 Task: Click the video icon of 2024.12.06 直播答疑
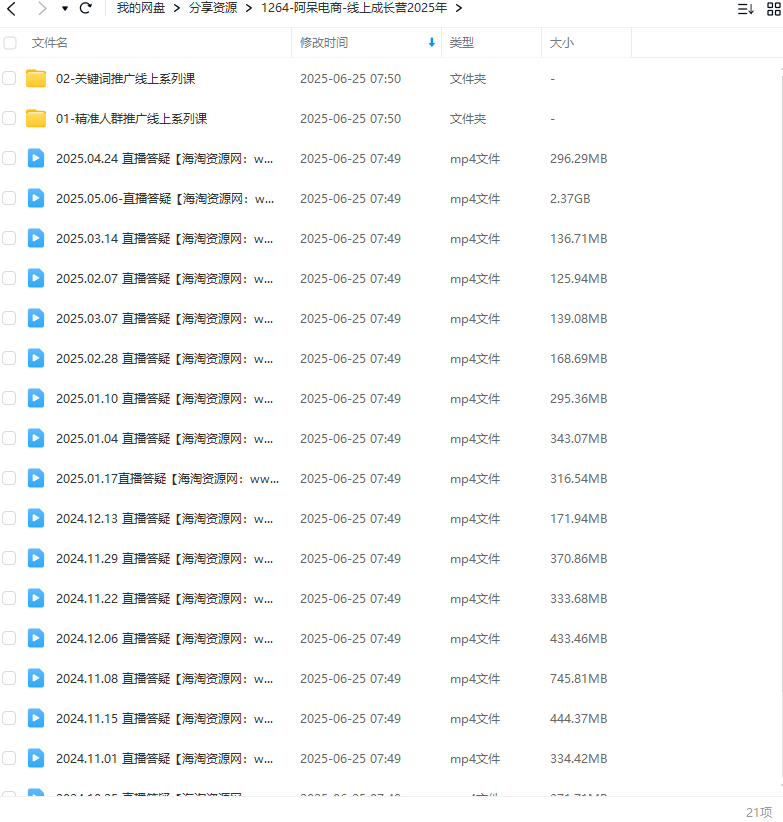[36, 639]
